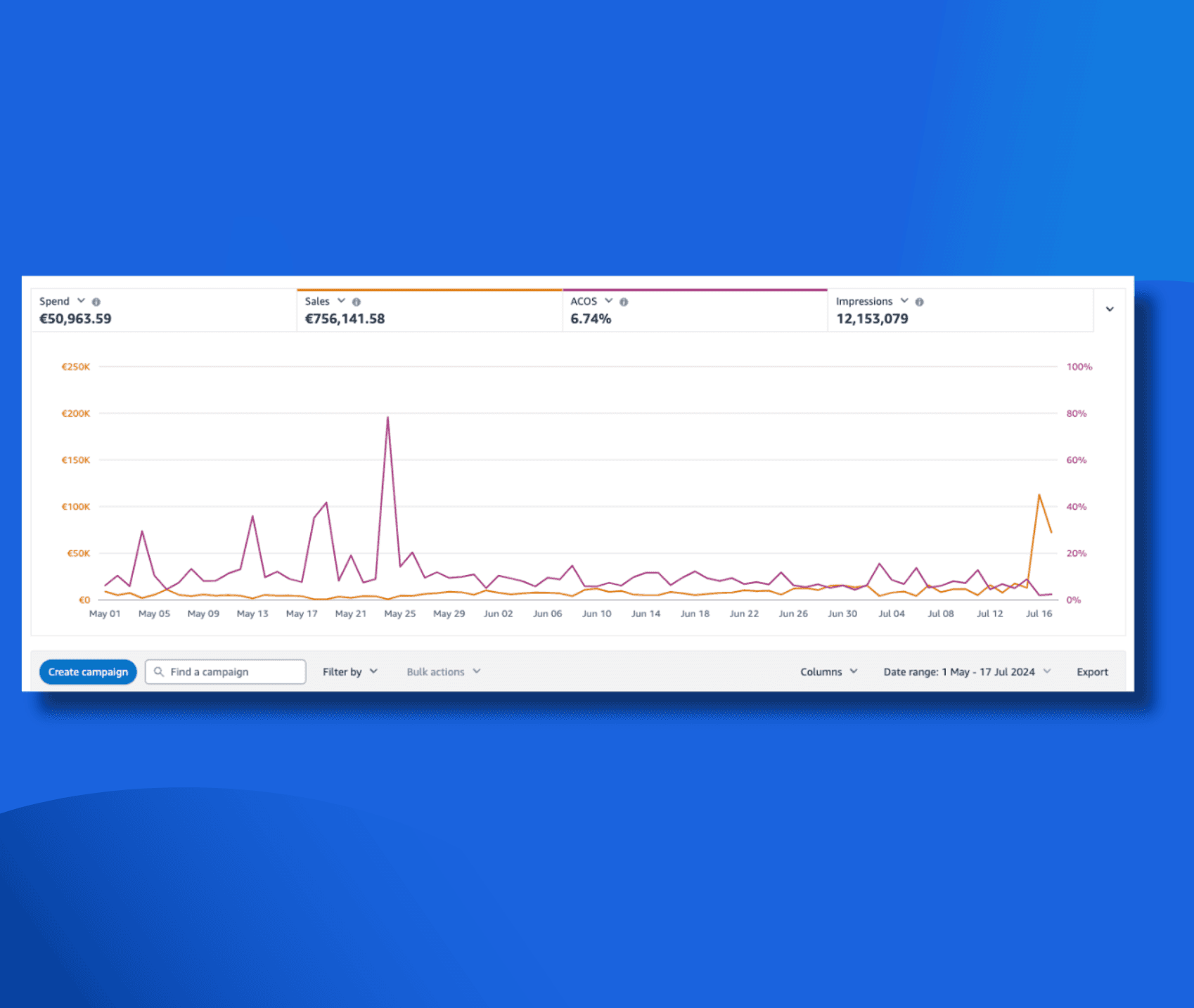This screenshot has height=1008, width=1194.
Task: Open the ACOS info tooltip
Action: [623, 301]
